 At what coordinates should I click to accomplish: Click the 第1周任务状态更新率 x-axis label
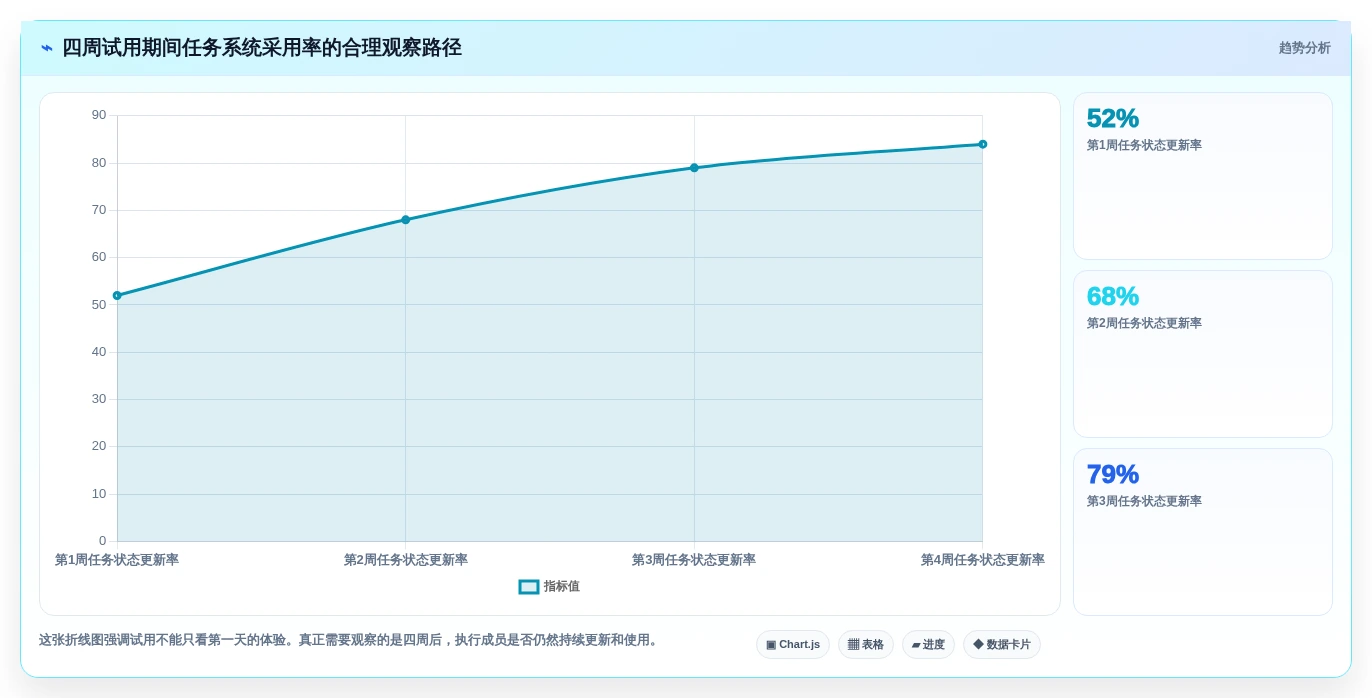tap(117, 560)
